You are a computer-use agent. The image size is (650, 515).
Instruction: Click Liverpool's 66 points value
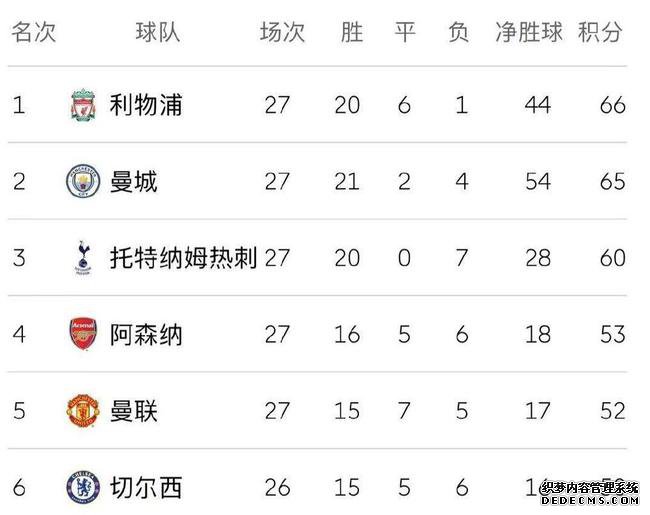point(613,105)
